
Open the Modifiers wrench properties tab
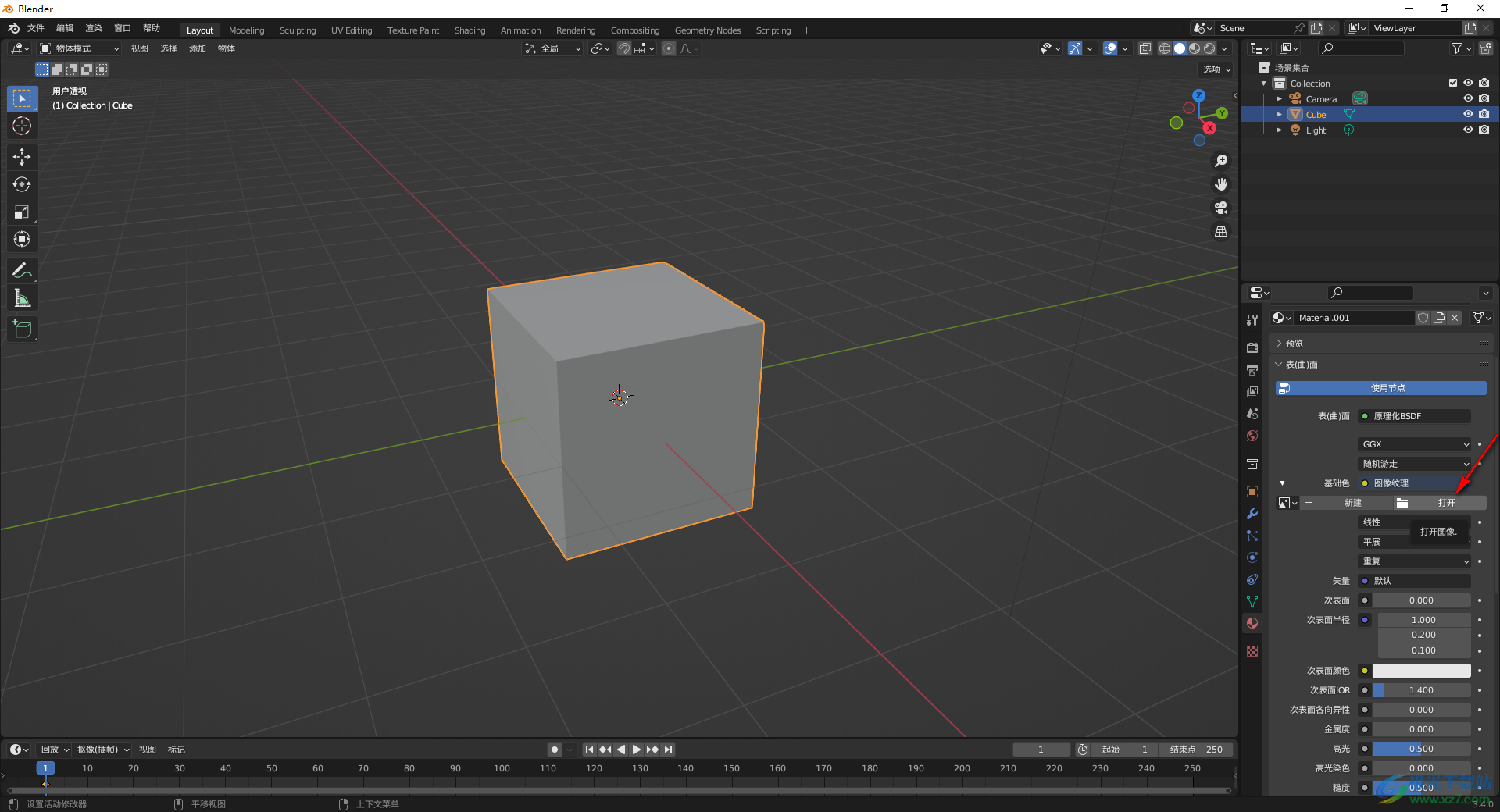click(1252, 514)
